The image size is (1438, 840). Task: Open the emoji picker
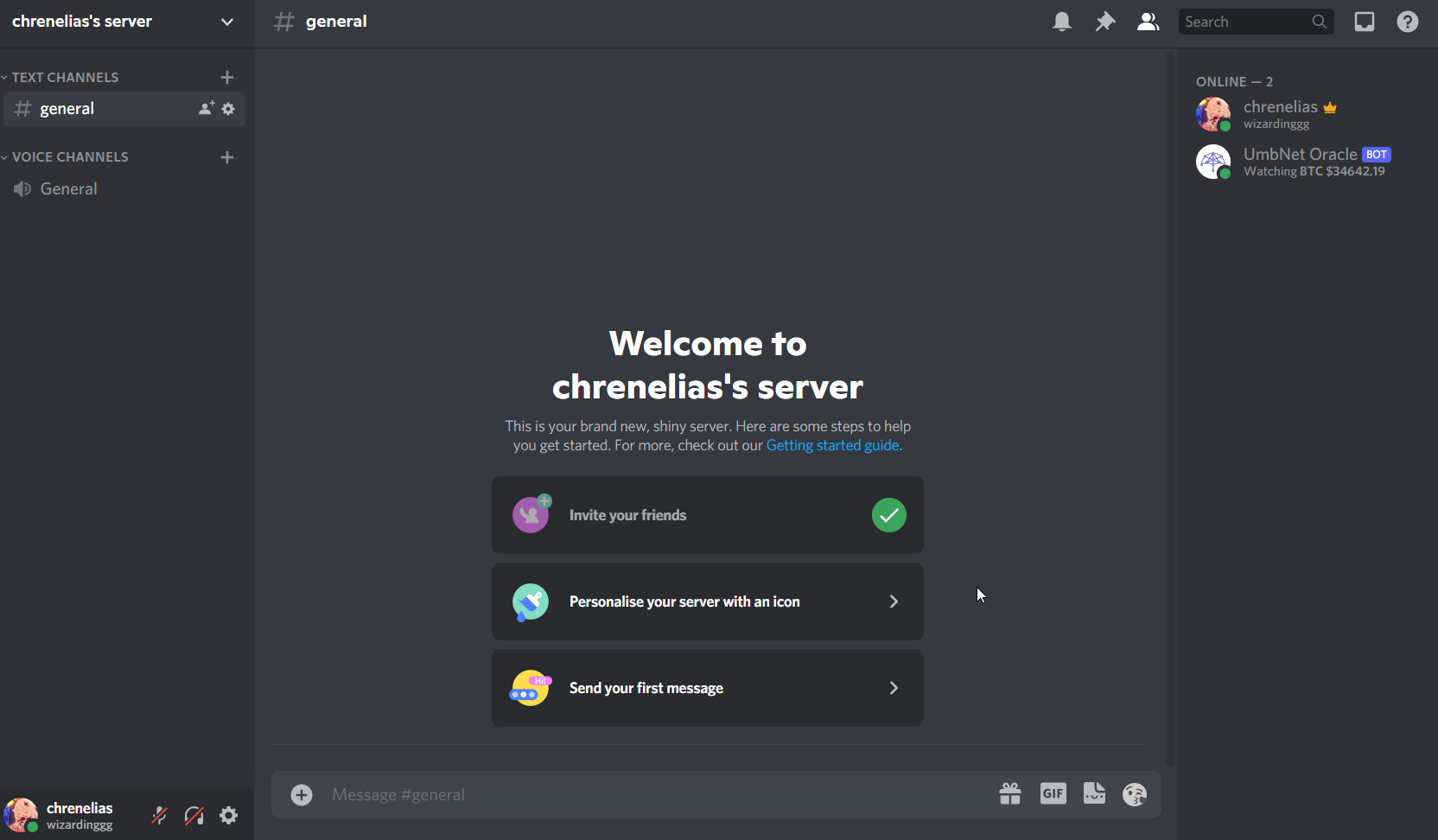click(x=1135, y=793)
